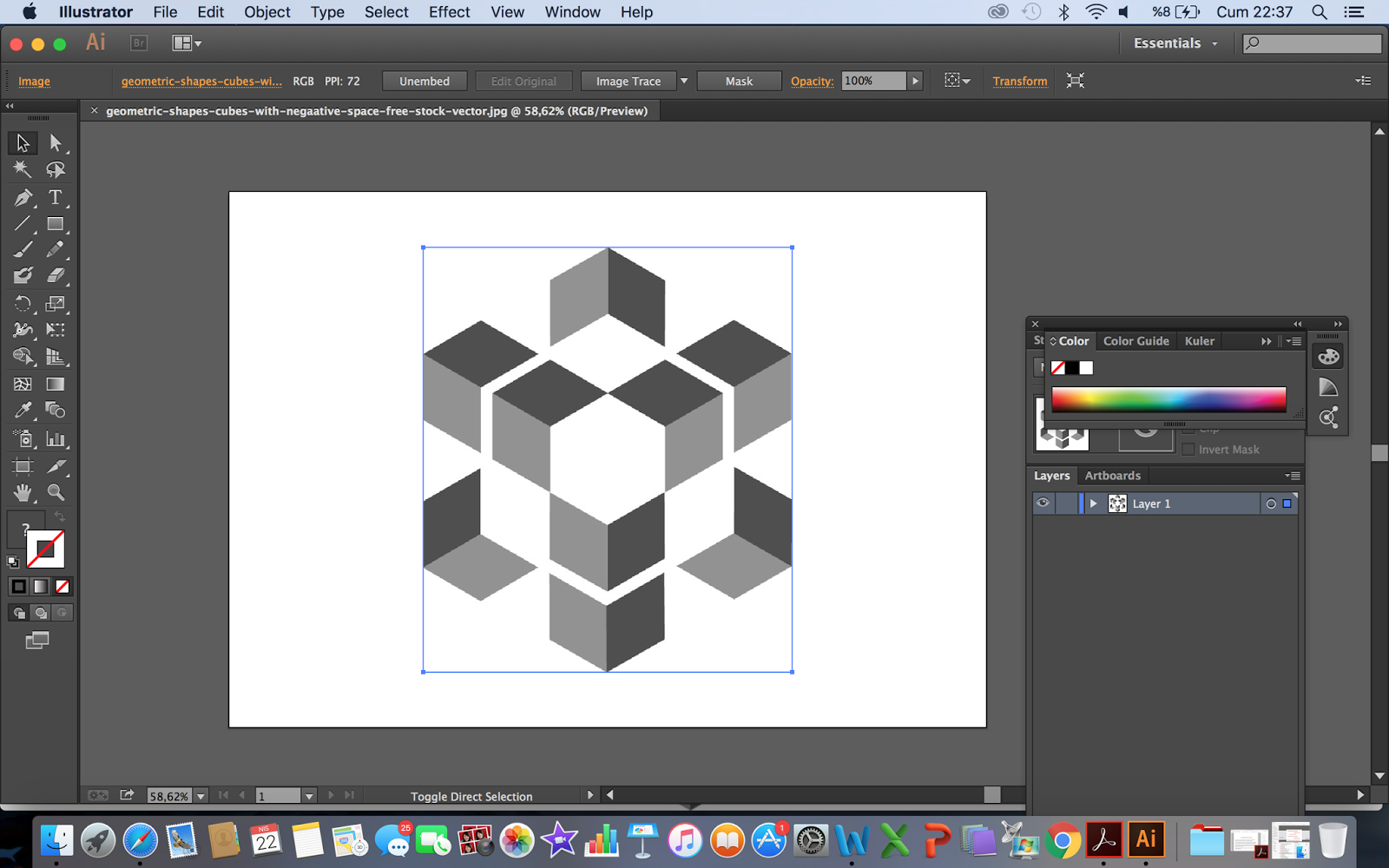The image size is (1389, 868).
Task: Select the Pen tool
Action: pos(23,197)
